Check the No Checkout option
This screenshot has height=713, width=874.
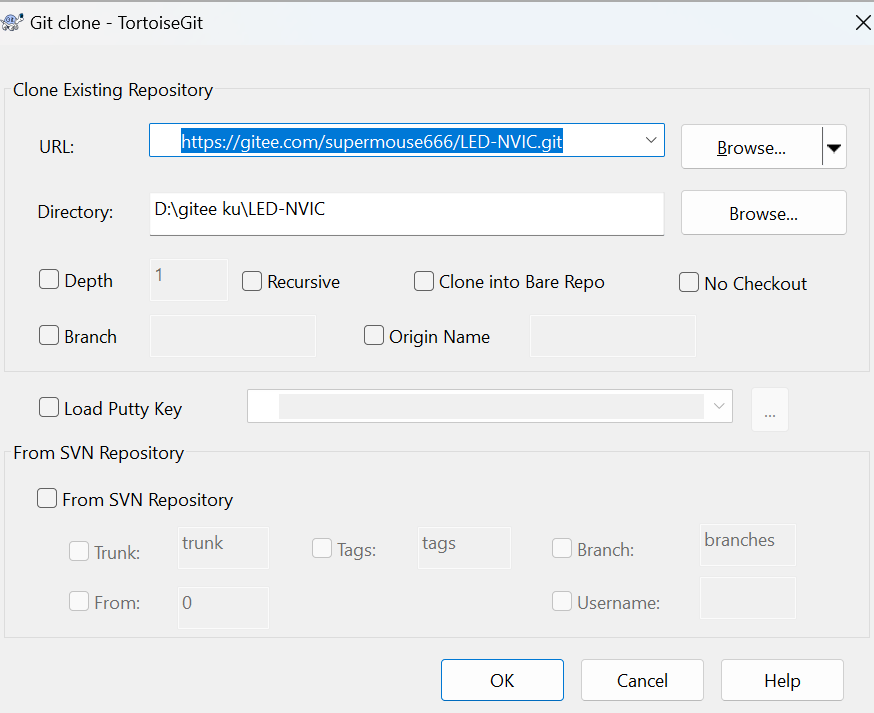(689, 282)
